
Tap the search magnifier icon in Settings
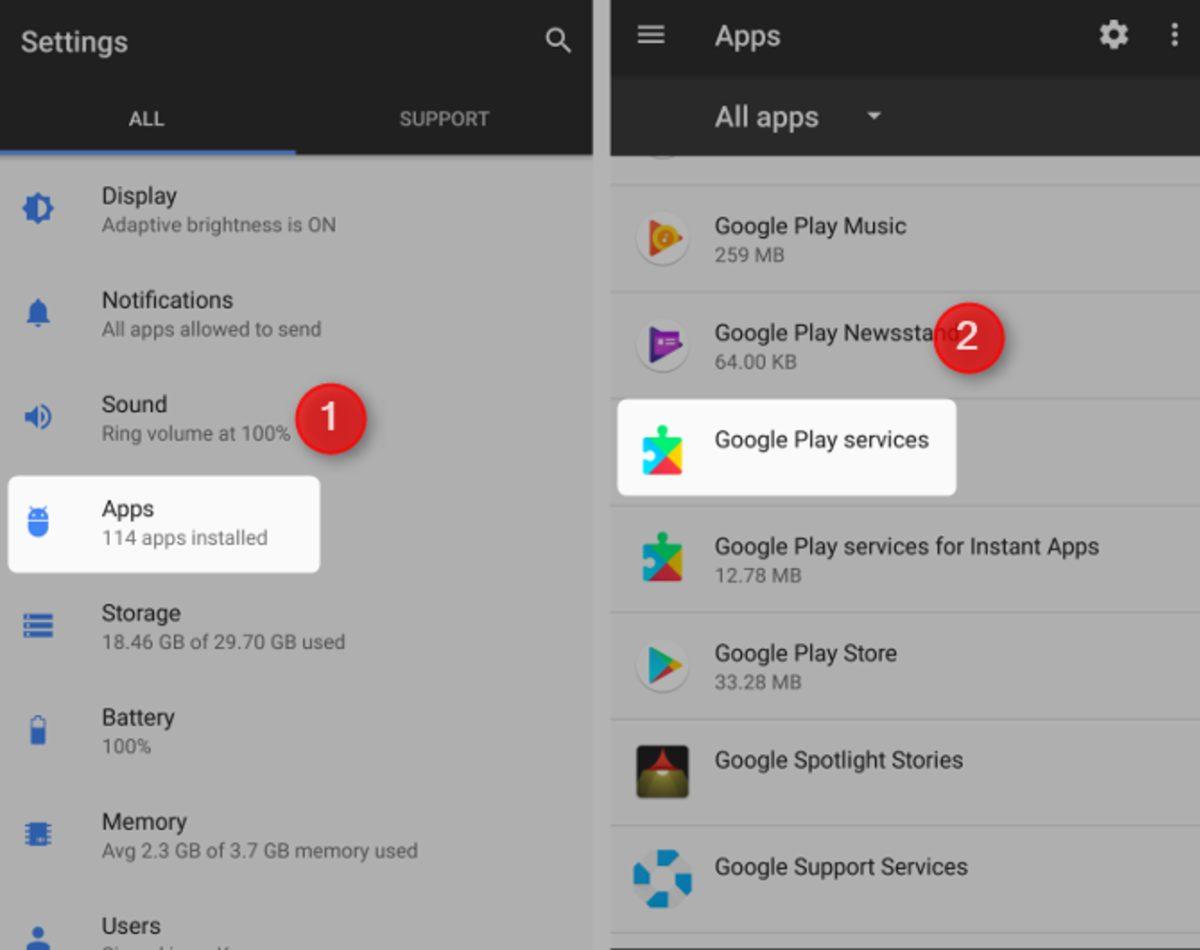click(557, 41)
